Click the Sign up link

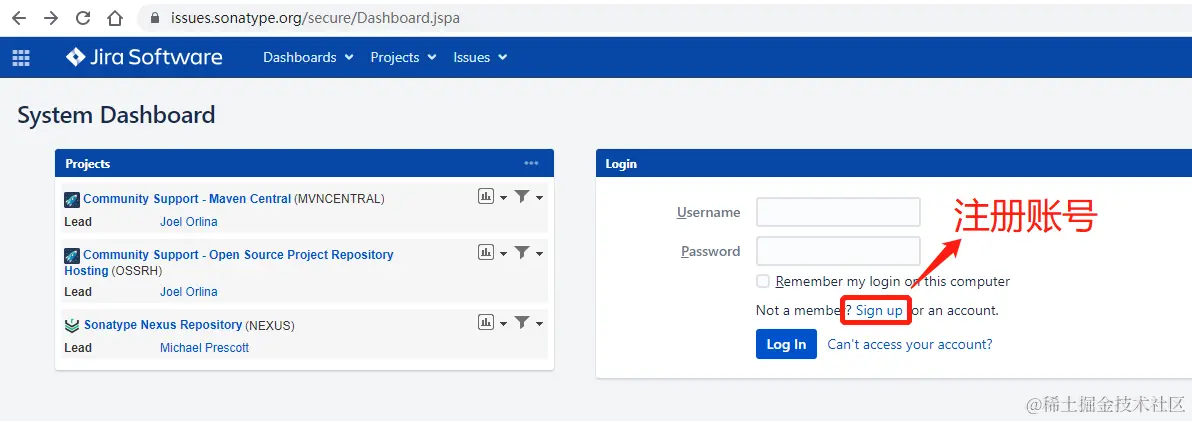click(879, 310)
